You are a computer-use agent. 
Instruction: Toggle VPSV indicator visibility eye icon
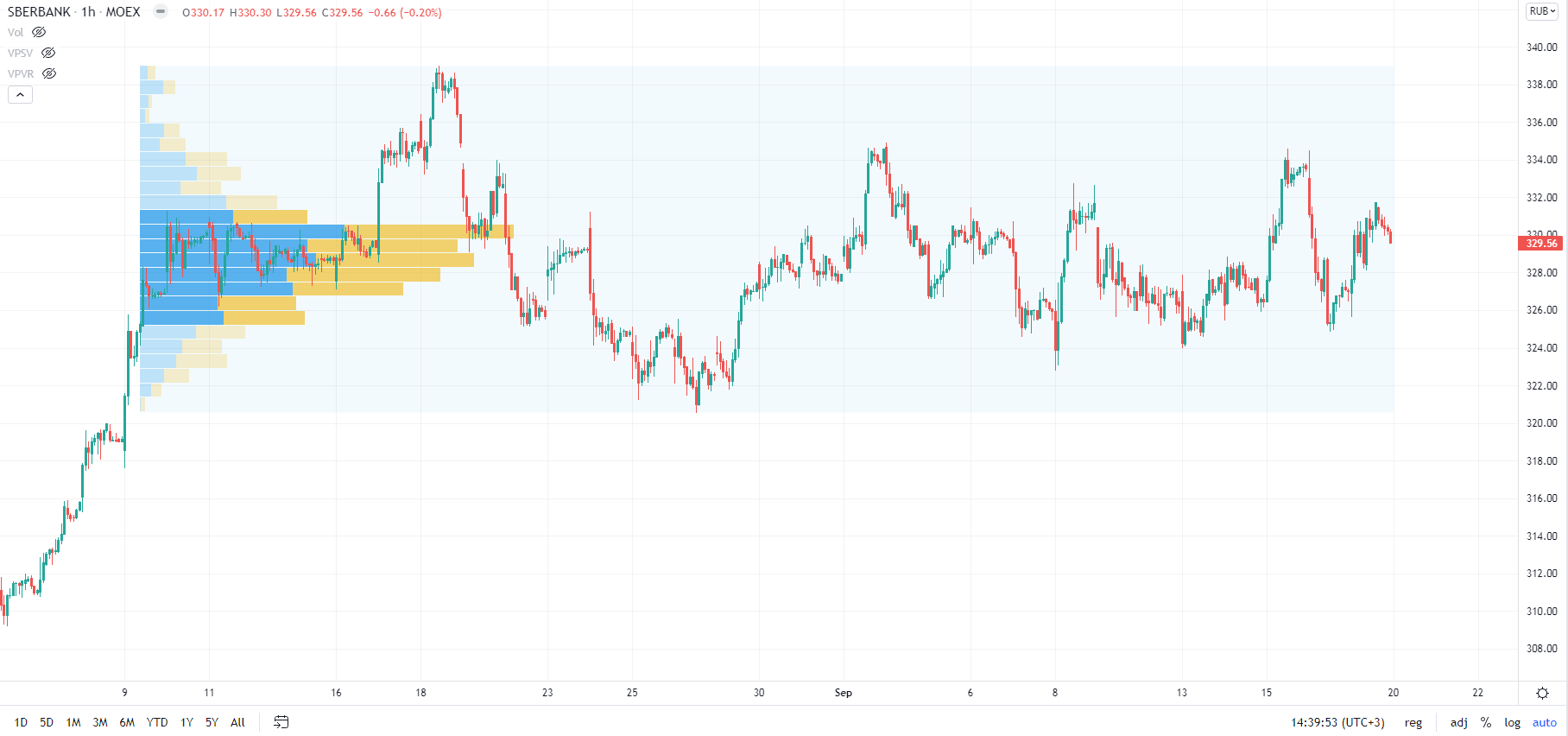pos(48,54)
